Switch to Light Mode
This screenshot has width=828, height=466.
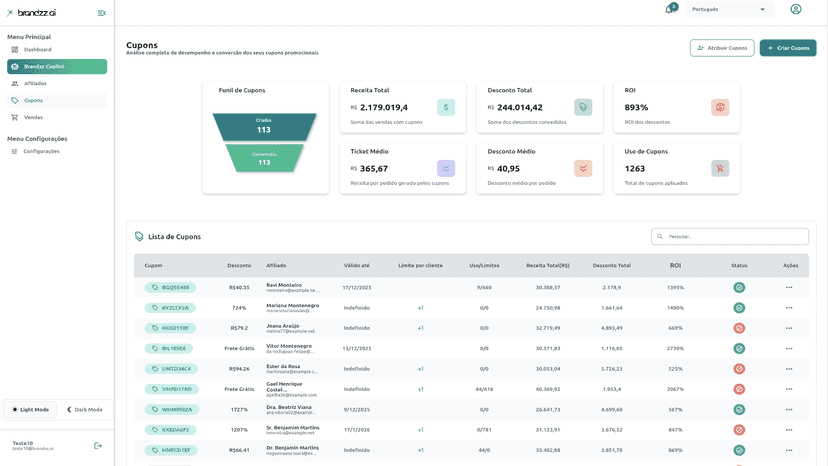coord(30,409)
